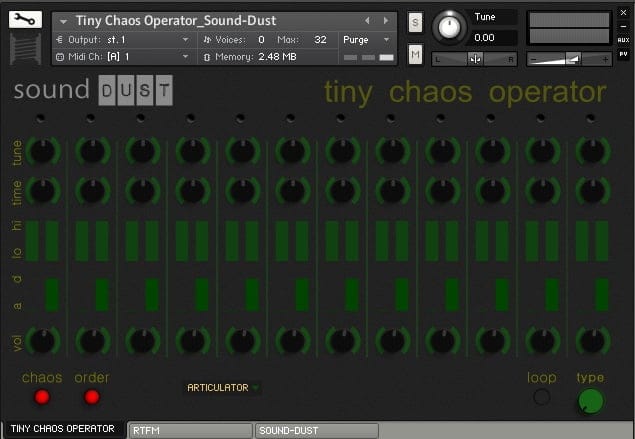
Task: Open instrument edit mode with the wrench icon
Action: [x=25, y=19]
